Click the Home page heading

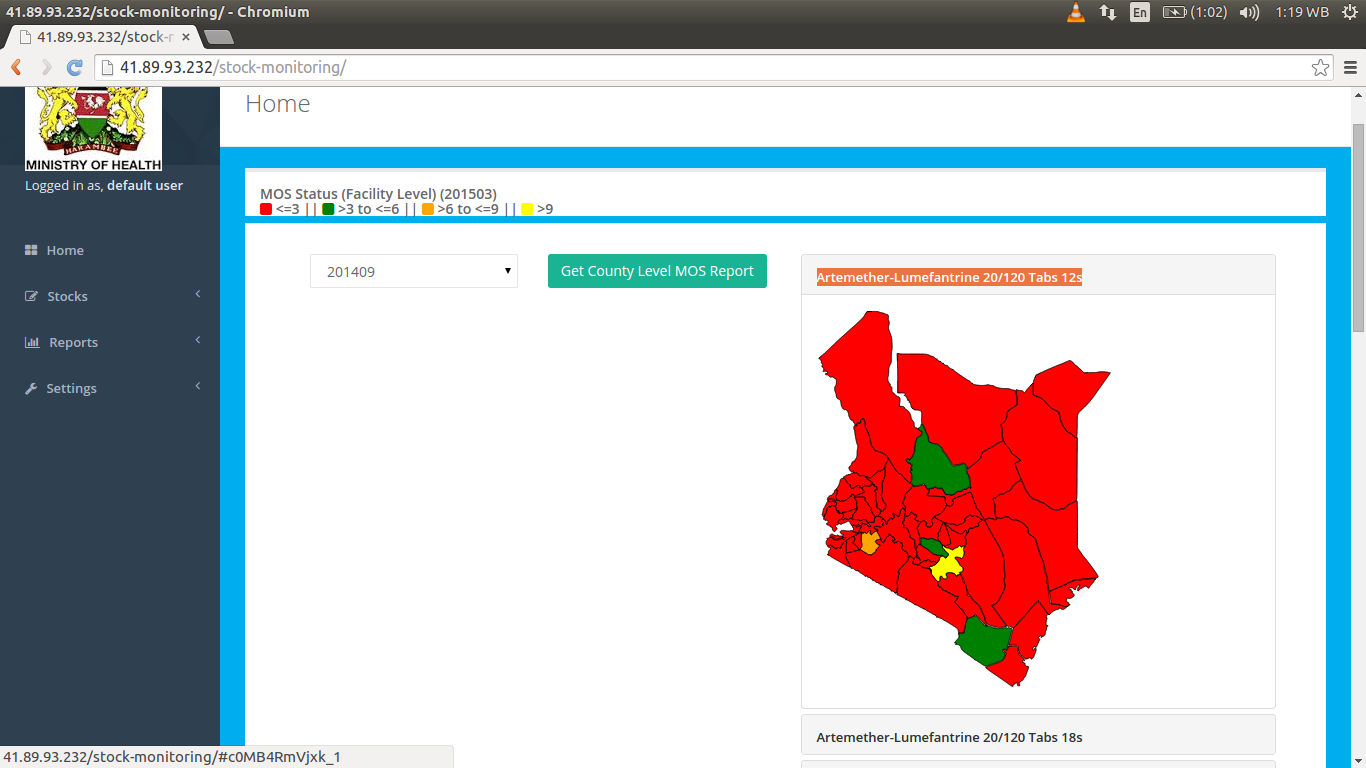point(278,104)
